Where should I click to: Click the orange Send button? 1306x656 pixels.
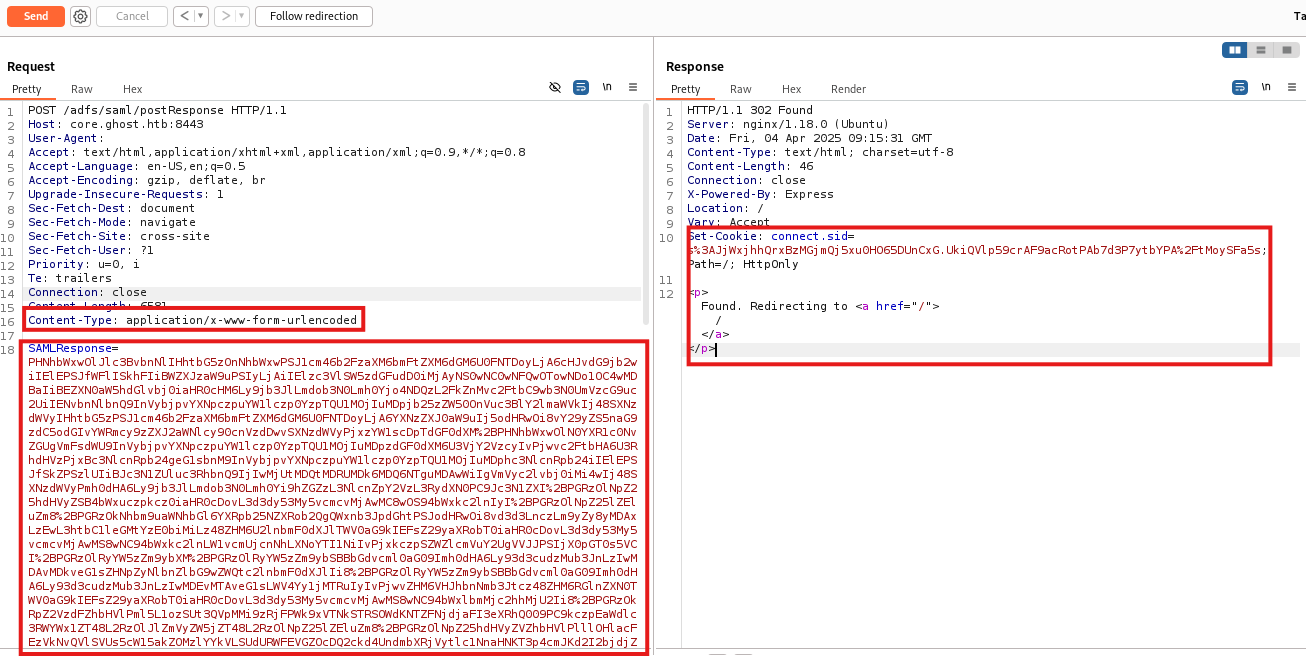36,16
